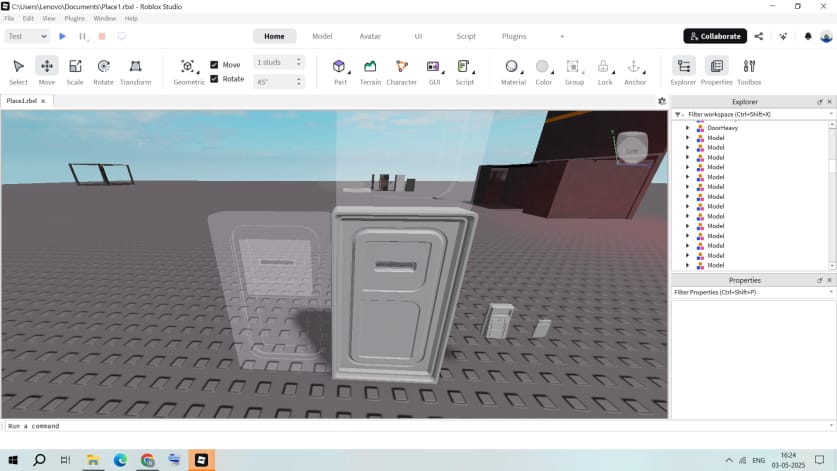The width and height of the screenshot is (837, 471).
Task: Open the Character tool
Action: tap(401, 71)
